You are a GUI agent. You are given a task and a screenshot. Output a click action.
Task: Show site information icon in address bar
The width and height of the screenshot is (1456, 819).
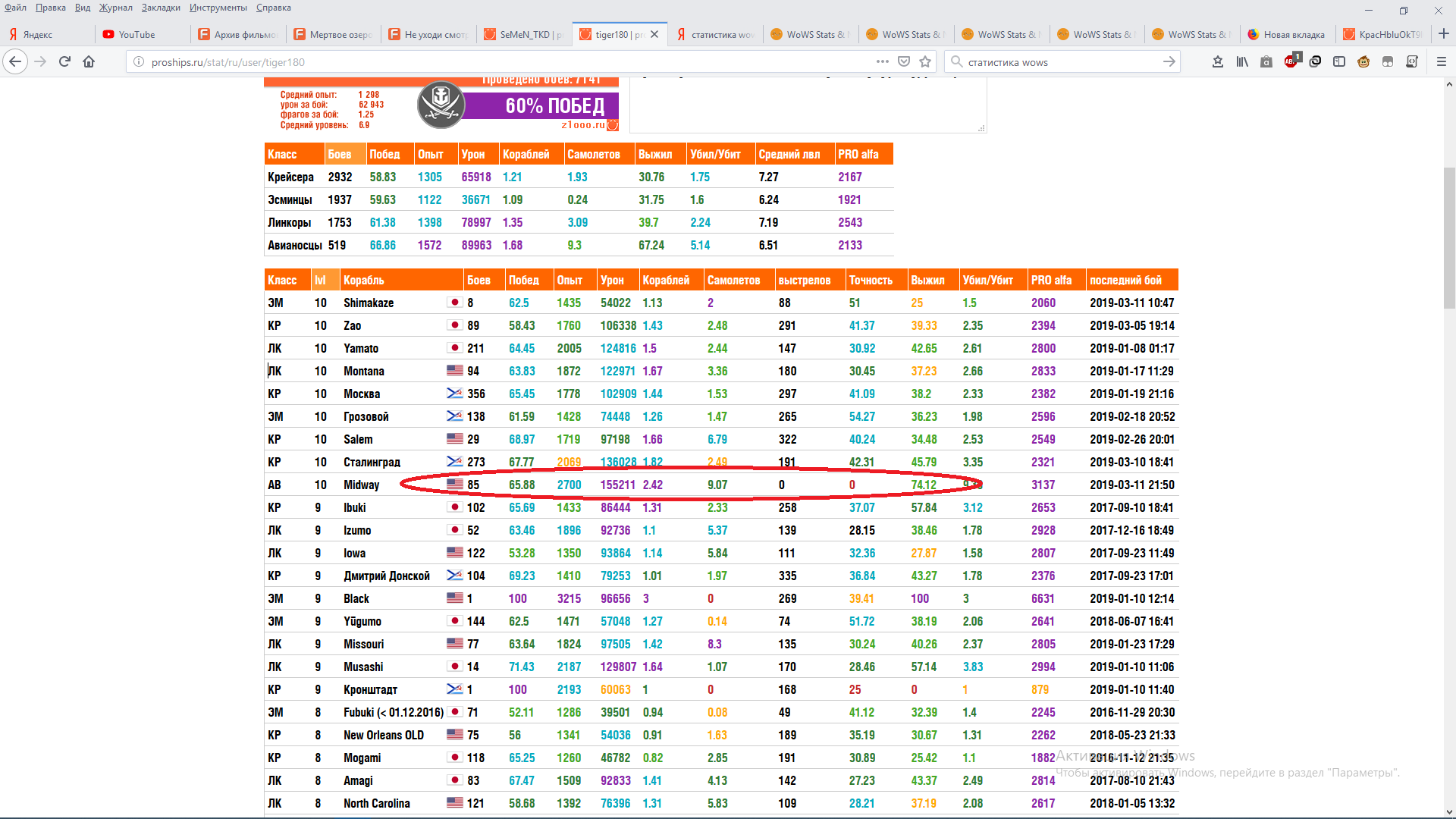(139, 61)
